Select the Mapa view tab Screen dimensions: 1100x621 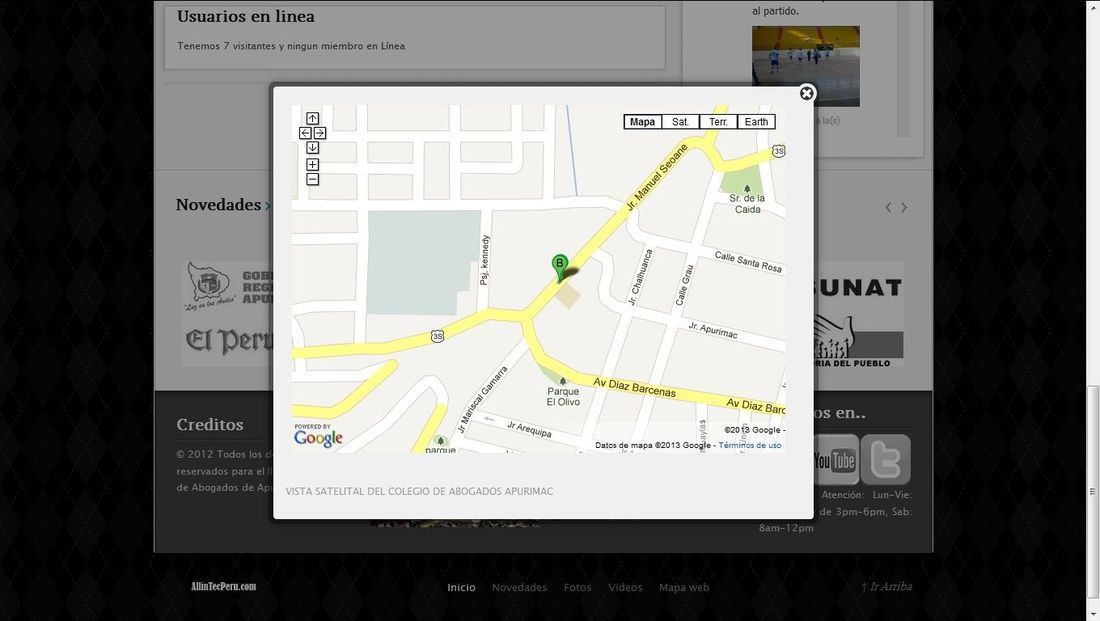click(x=643, y=122)
